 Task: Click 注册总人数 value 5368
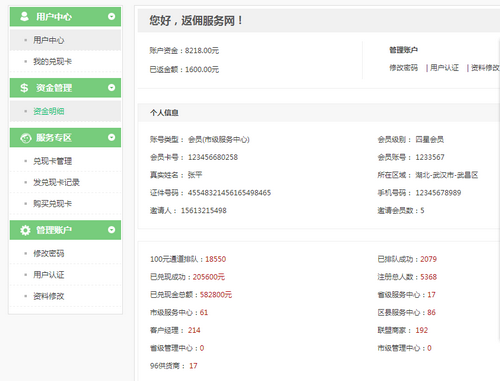coord(428,277)
